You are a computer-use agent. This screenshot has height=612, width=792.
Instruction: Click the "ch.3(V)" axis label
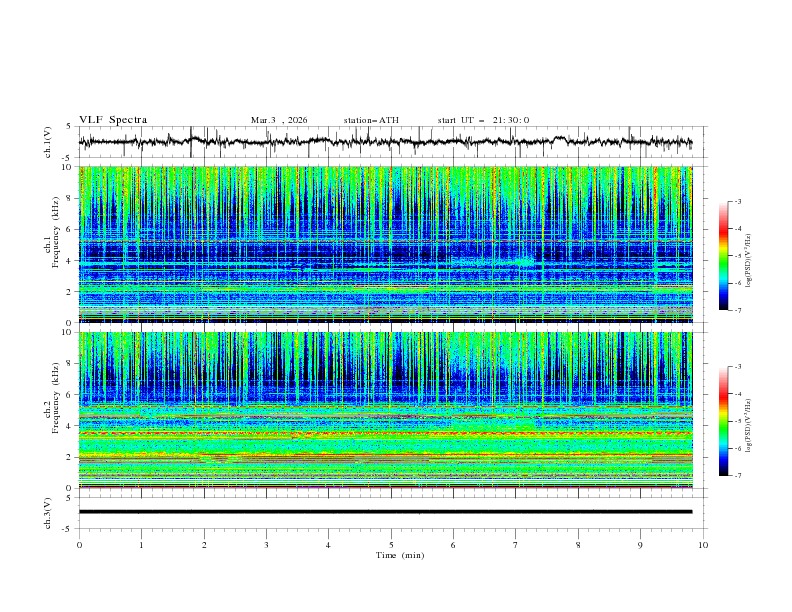pyautogui.click(x=47, y=513)
